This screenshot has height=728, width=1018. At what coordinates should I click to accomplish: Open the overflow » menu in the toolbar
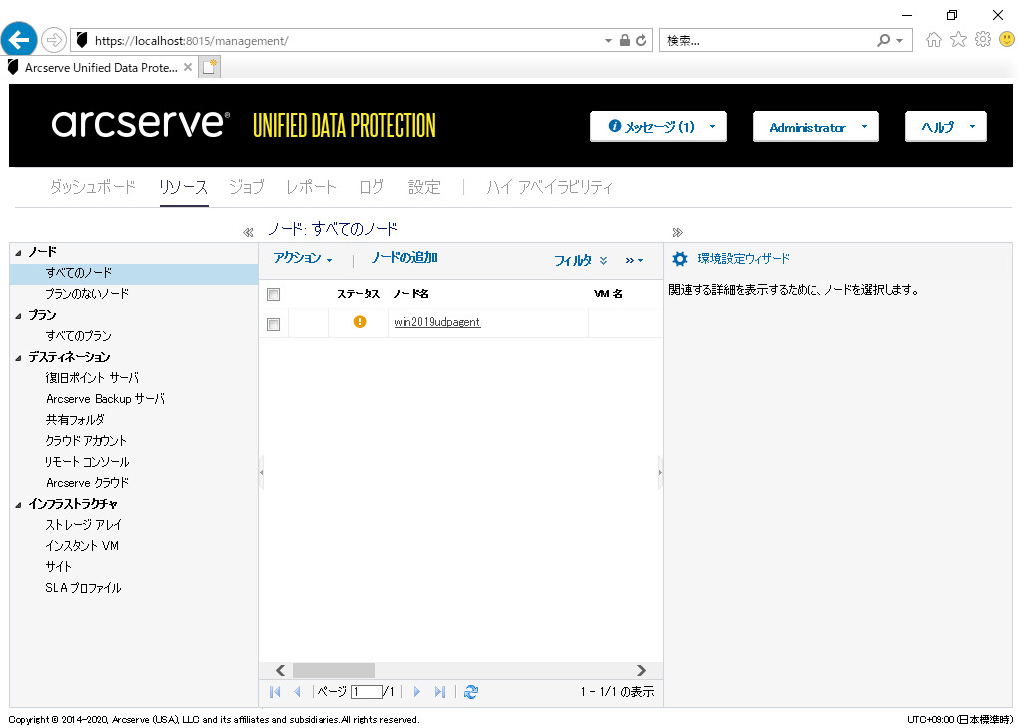pos(634,260)
